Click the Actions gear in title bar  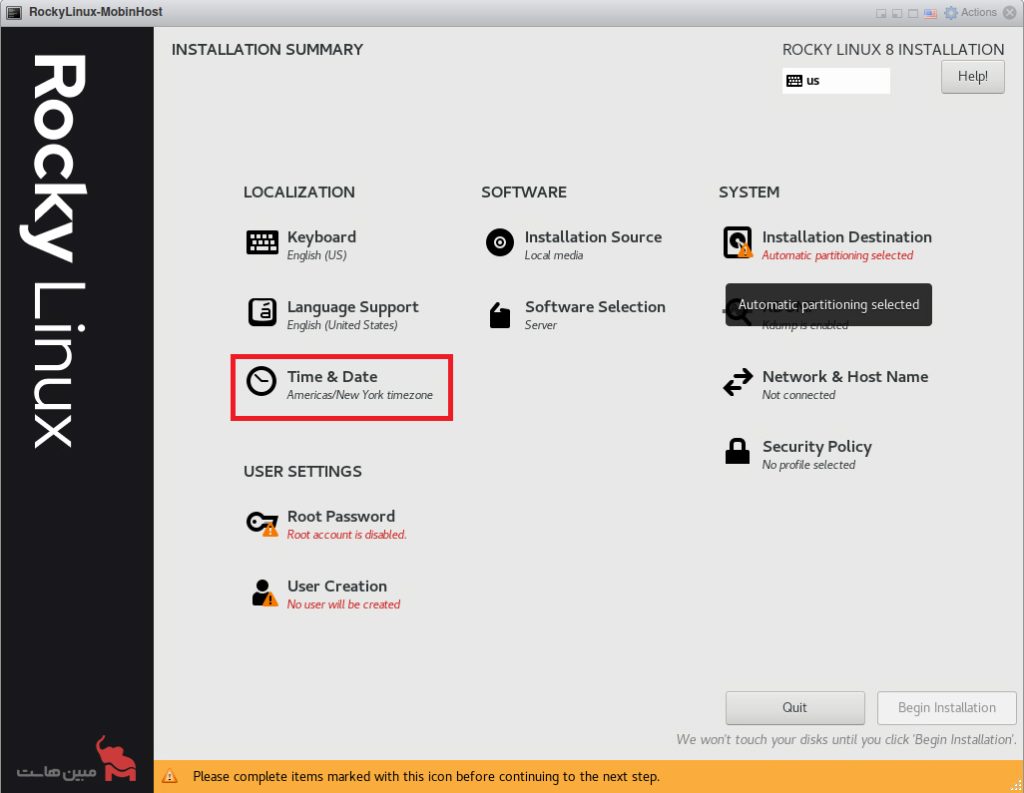coord(951,12)
